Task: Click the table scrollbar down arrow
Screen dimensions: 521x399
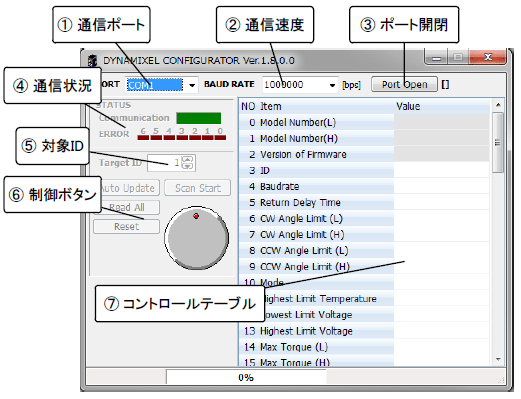Action: click(x=498, y=359)
